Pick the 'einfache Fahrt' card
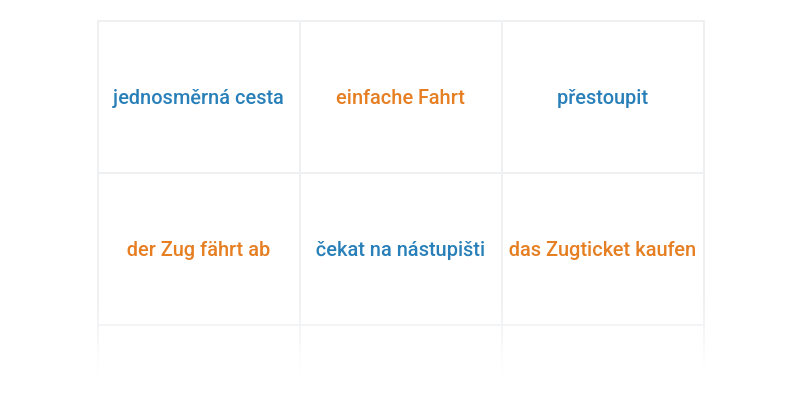The image size is (800, 400). [x=401, y=97]
